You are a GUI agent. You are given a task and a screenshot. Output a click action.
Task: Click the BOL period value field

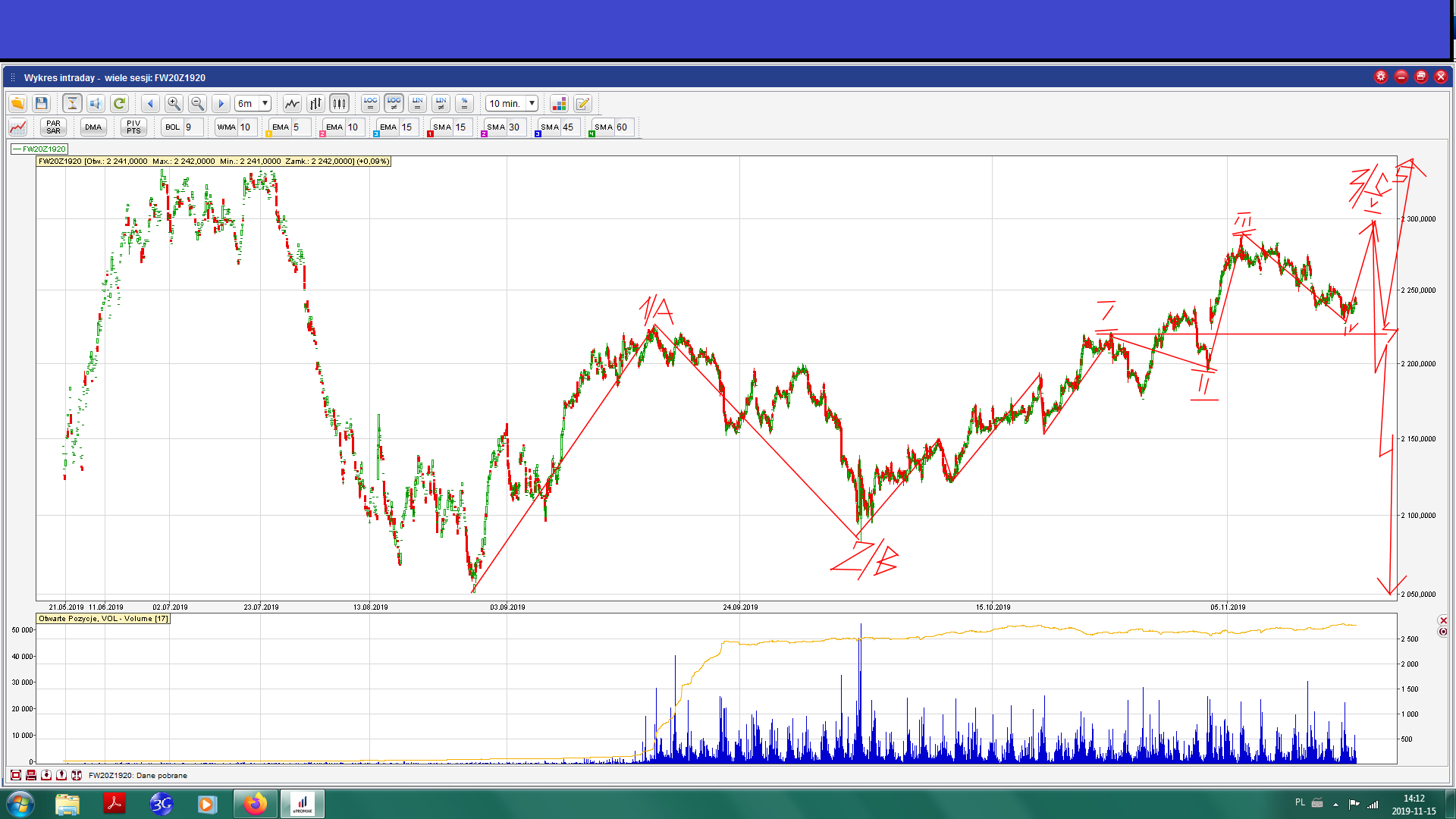[193, 127]
